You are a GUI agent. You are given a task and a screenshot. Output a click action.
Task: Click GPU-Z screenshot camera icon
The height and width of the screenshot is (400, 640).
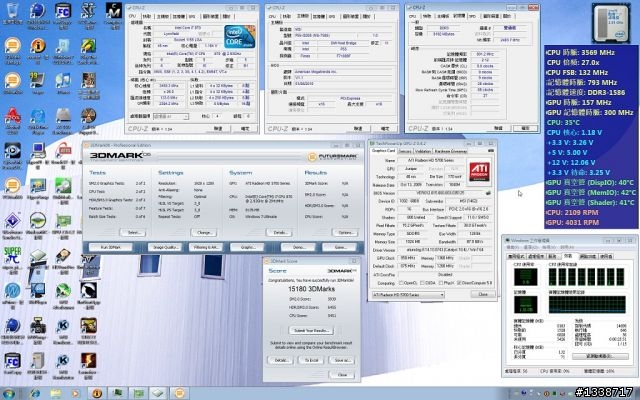click(491, 151)
